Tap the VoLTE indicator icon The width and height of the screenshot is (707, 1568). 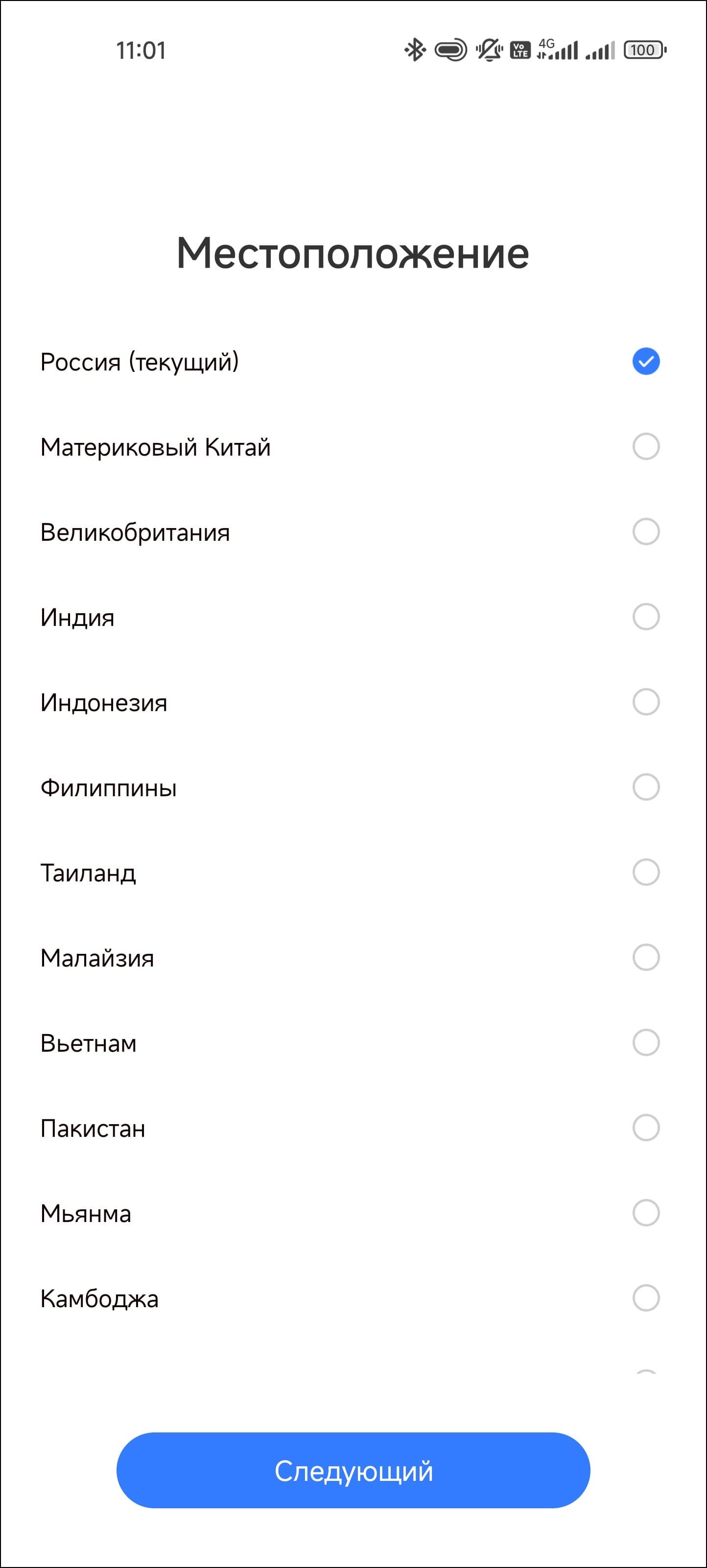pyautogui.click(x=520, y=50)
